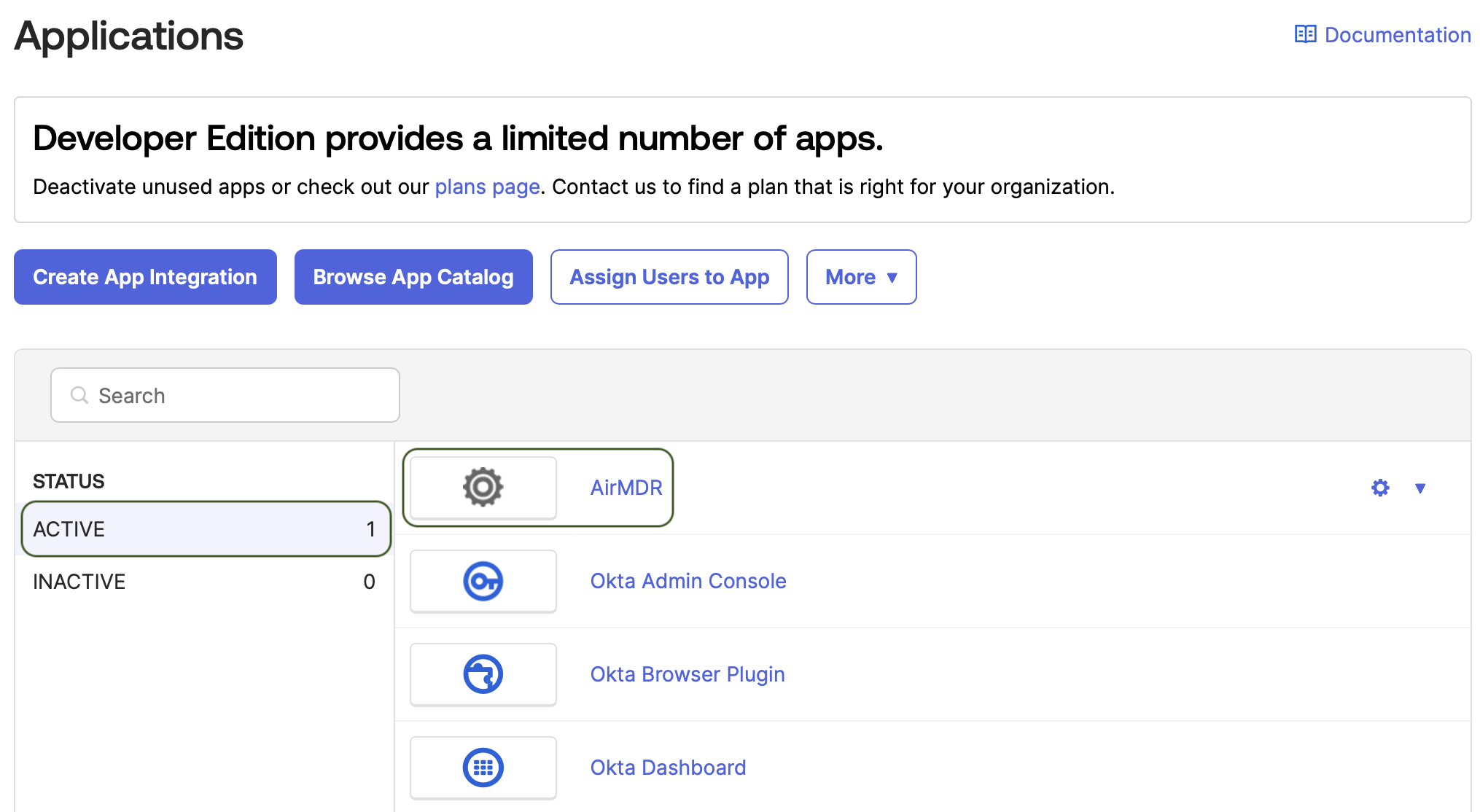Focus the Search applications field
The width and height of the screenshot is (1480, 812).
click(x=241, y=395)
